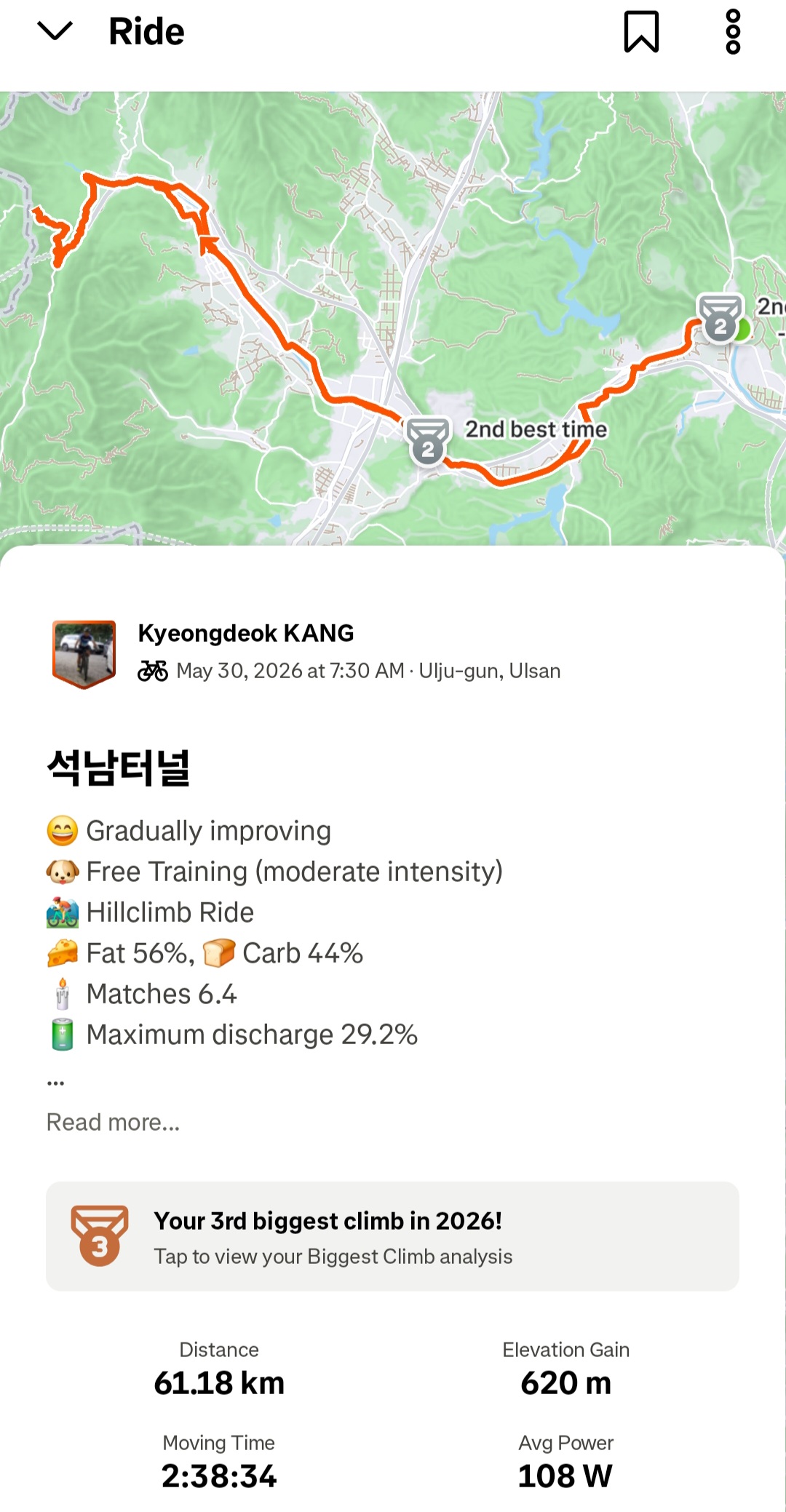Open the three-dot options menu
The height and width of the screenshot is (1512, 786).
(733, 31)
